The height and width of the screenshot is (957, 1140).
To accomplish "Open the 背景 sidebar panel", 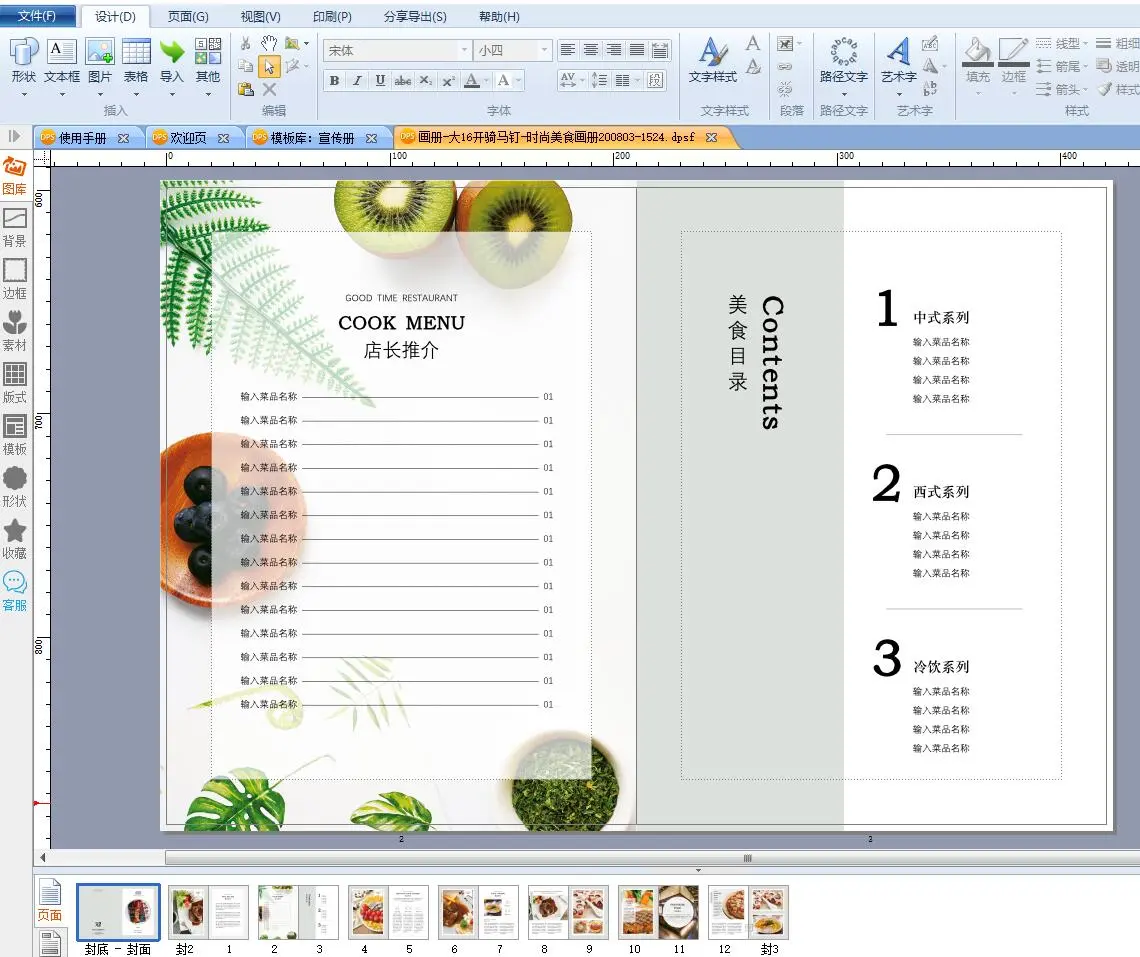I will pyautogui.click(x=15, y=228).
